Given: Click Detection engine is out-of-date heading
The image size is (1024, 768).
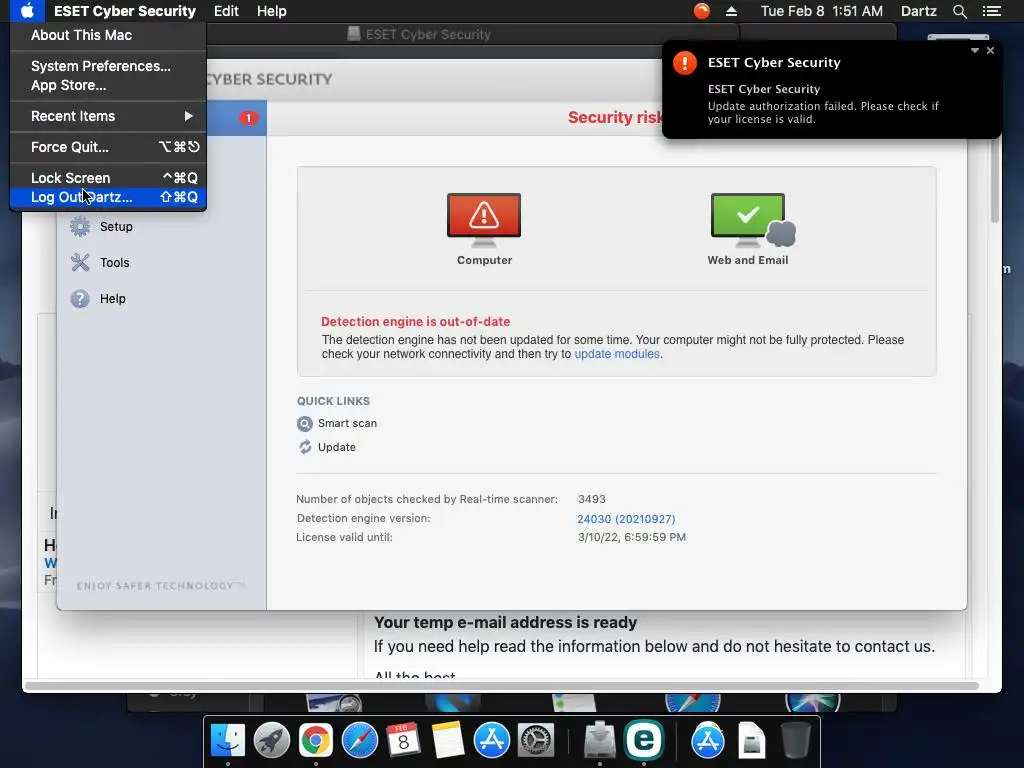Looking at the screenshot, I should [x=415, y=321].
